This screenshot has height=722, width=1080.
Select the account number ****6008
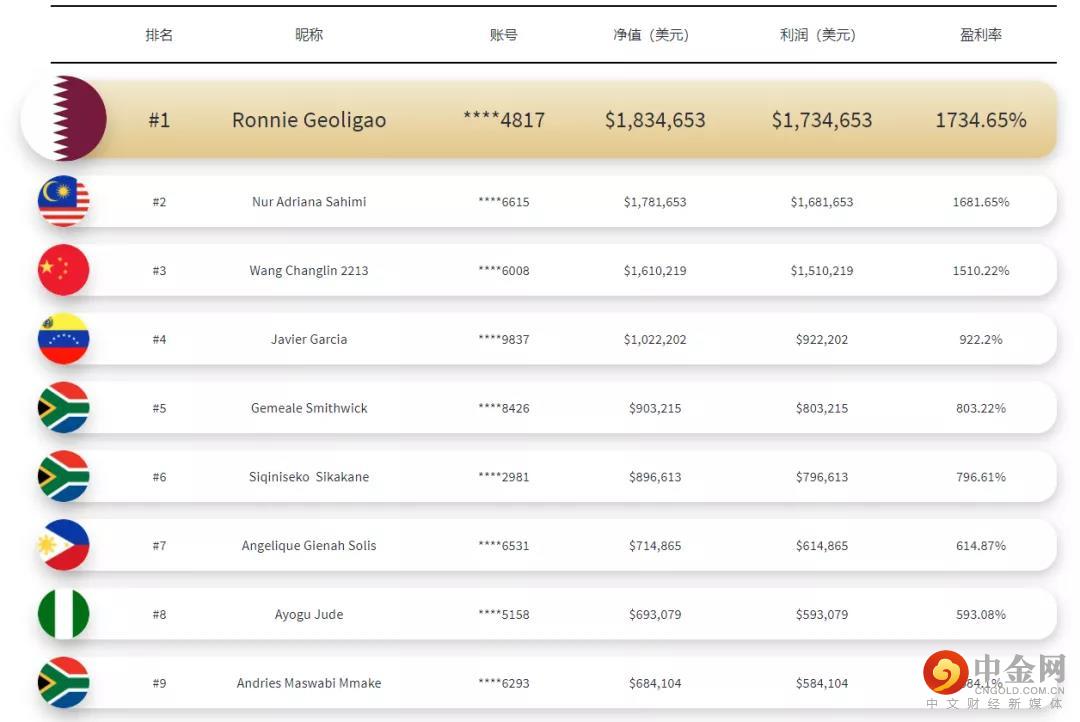[503, 271]
